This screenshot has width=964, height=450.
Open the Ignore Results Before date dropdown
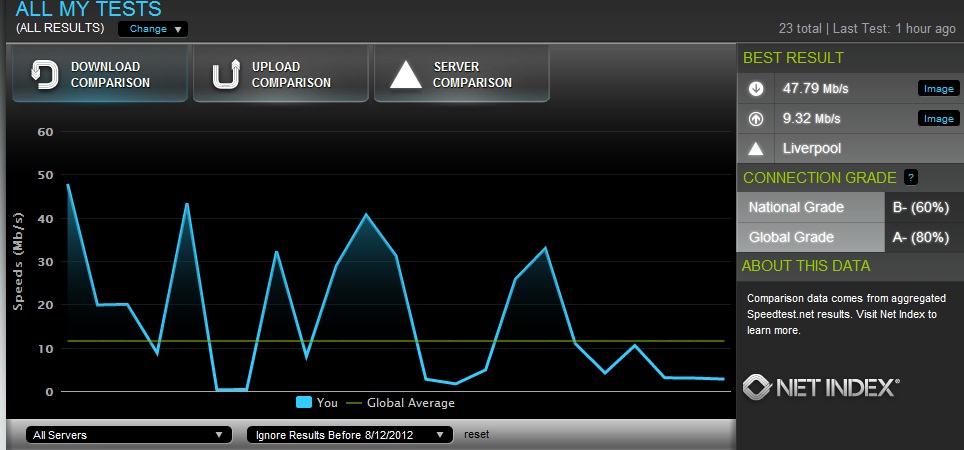point(347,435)
